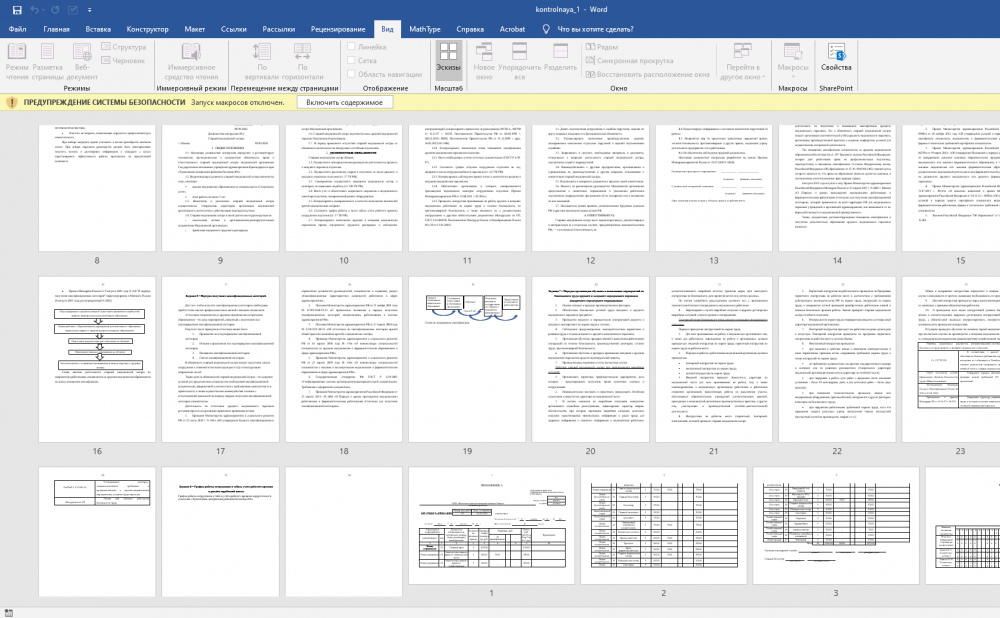Screen dimensions: 1000x618
Task: Select page 12 thumbnail
Action: pyautogui.click(x=591, y=188)
